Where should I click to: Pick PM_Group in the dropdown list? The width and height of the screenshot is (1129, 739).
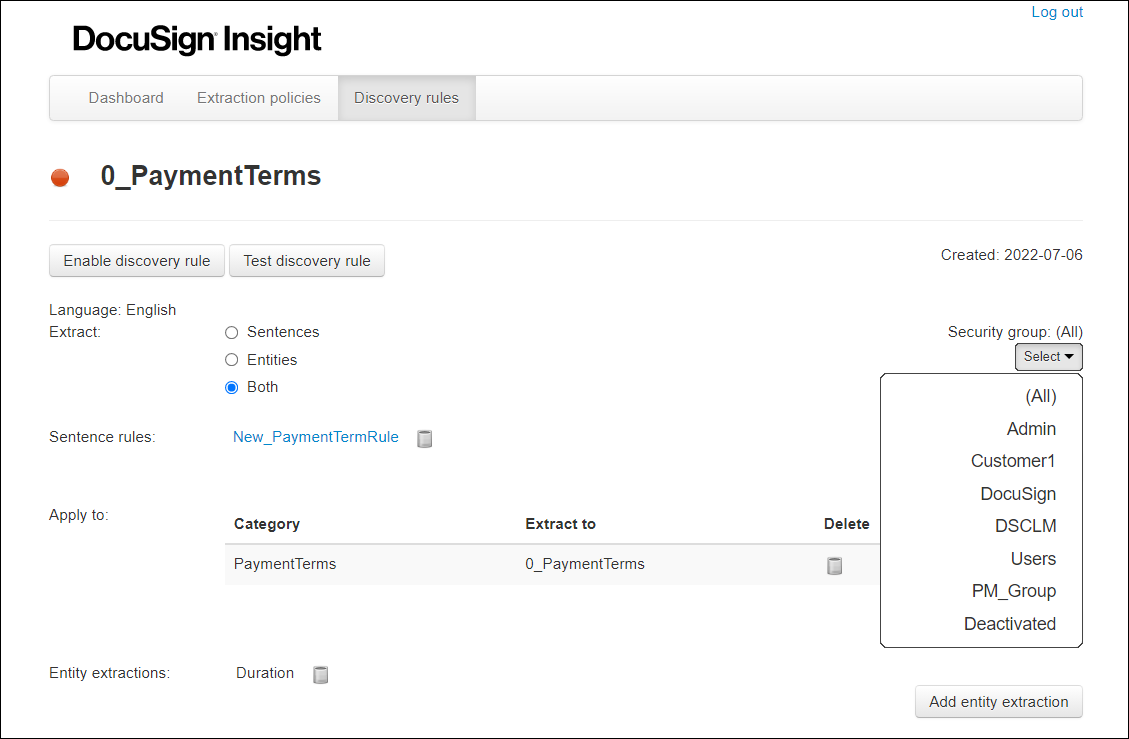[x=1013, y=591]
